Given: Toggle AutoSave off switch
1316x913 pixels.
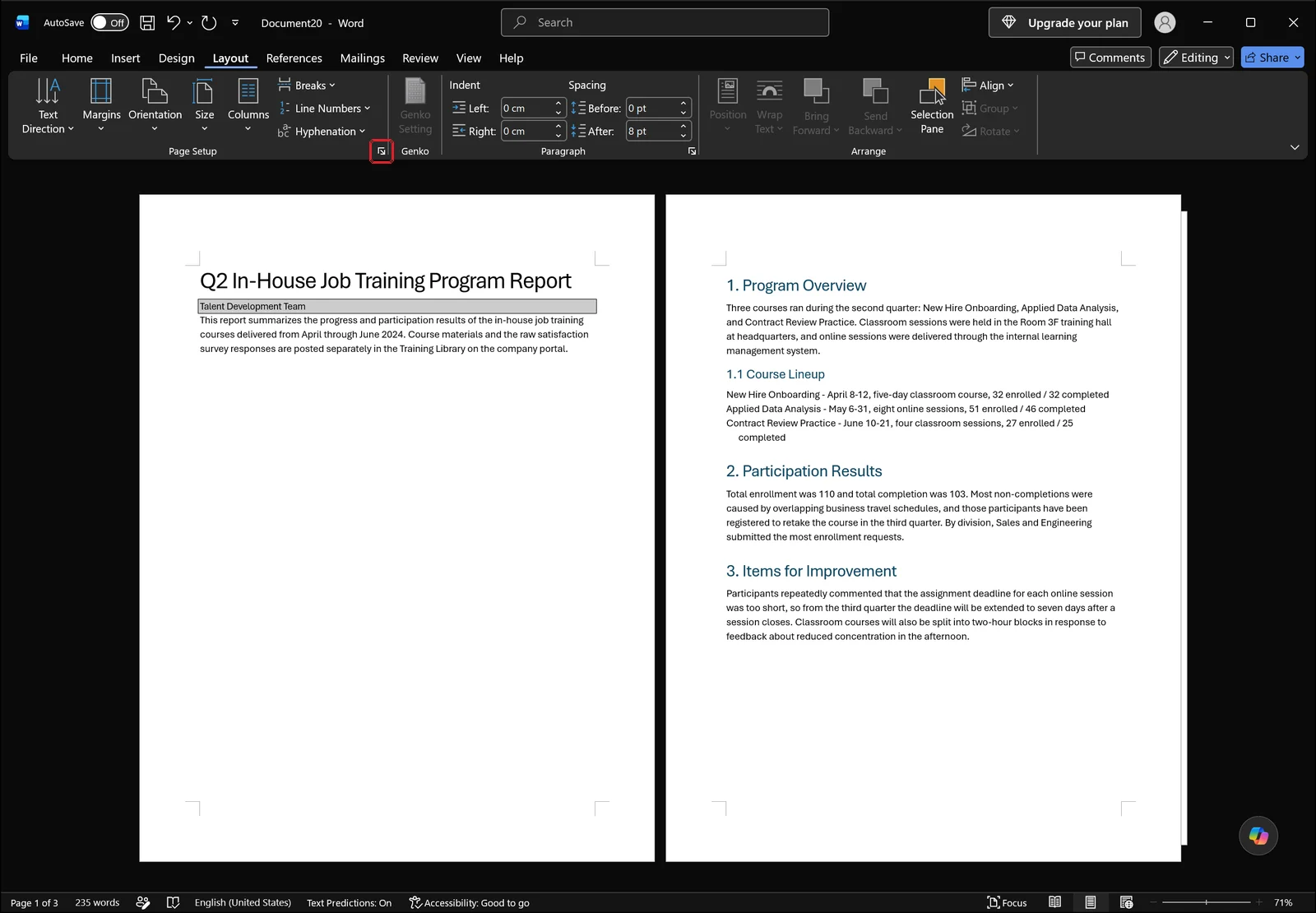Looking at the screenshot, I should 109,23.
